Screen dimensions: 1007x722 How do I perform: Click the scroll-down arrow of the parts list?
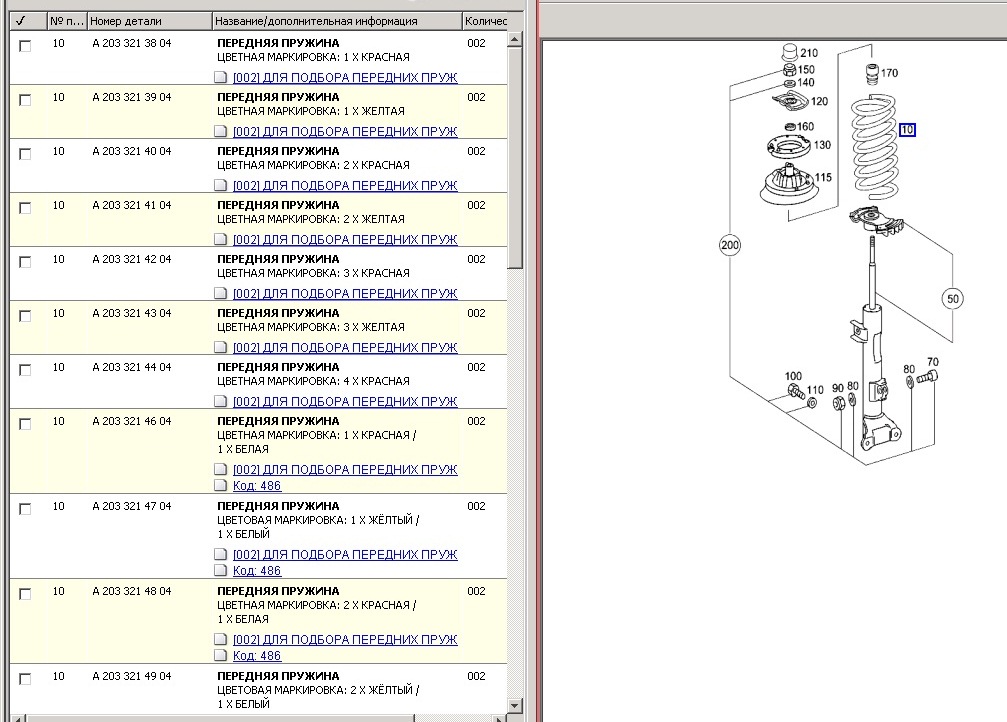click(x=515, y=703)
